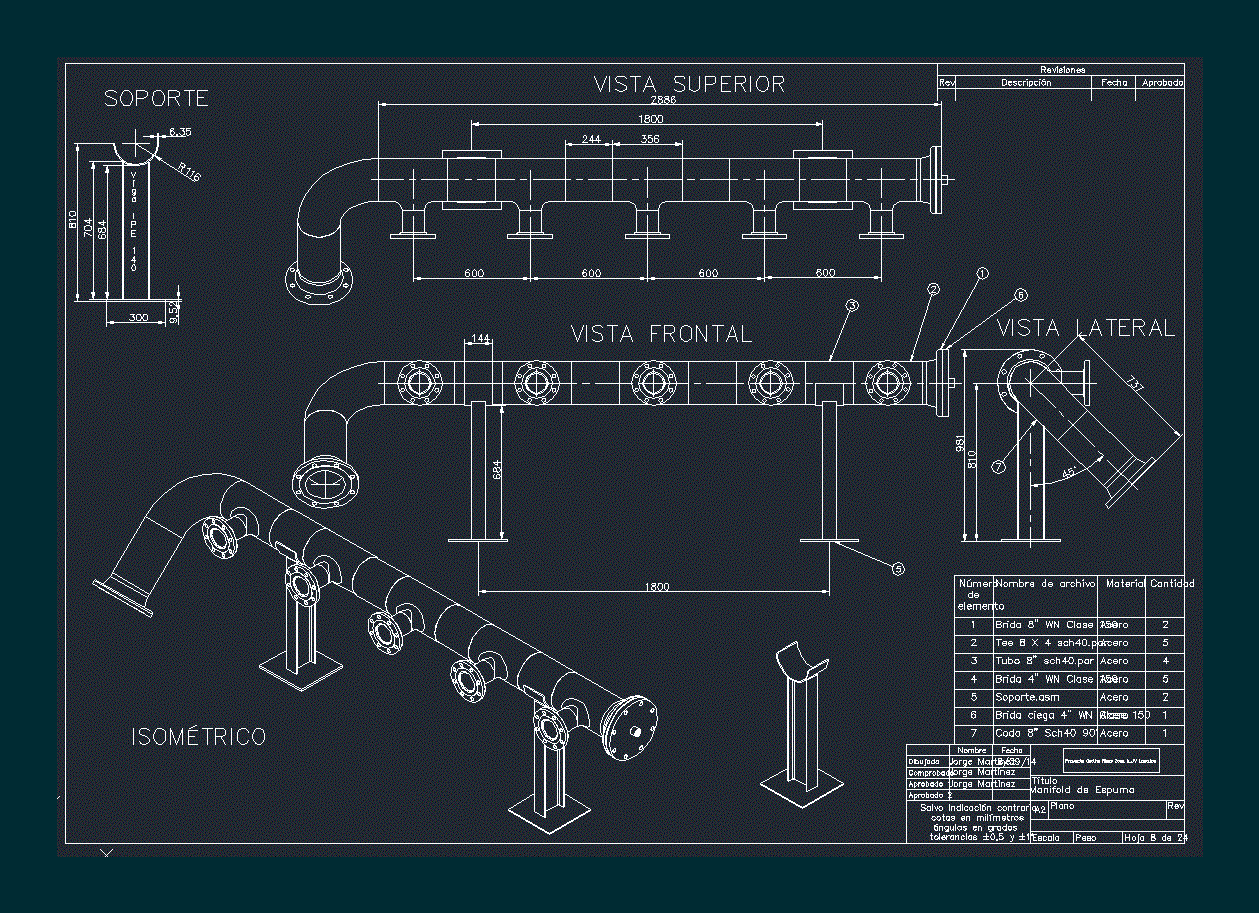Click balloon number 1 callout

[x=982, y=272]
